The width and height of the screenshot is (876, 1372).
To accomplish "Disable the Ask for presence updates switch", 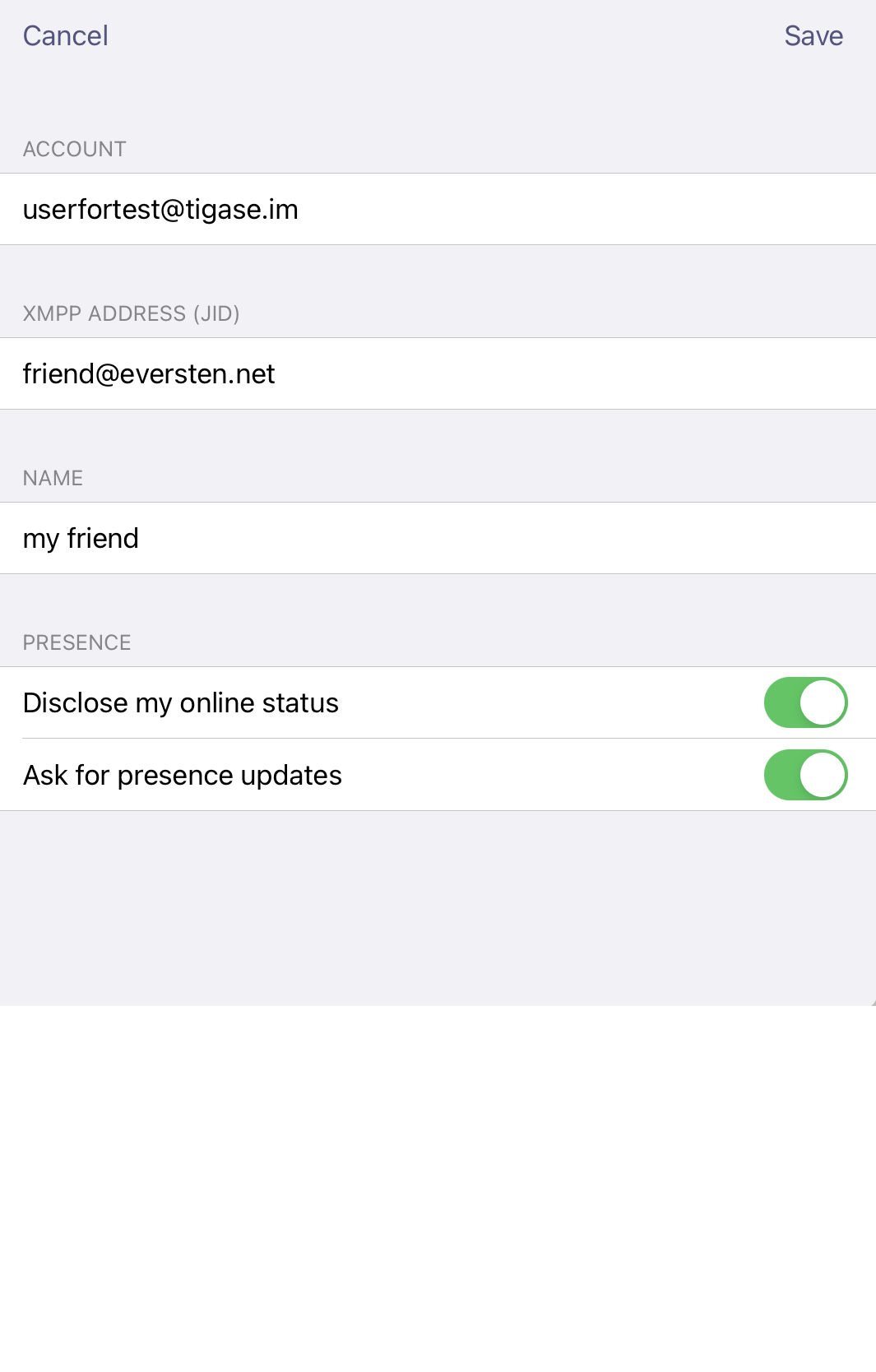I will click(x=806, y=775).
